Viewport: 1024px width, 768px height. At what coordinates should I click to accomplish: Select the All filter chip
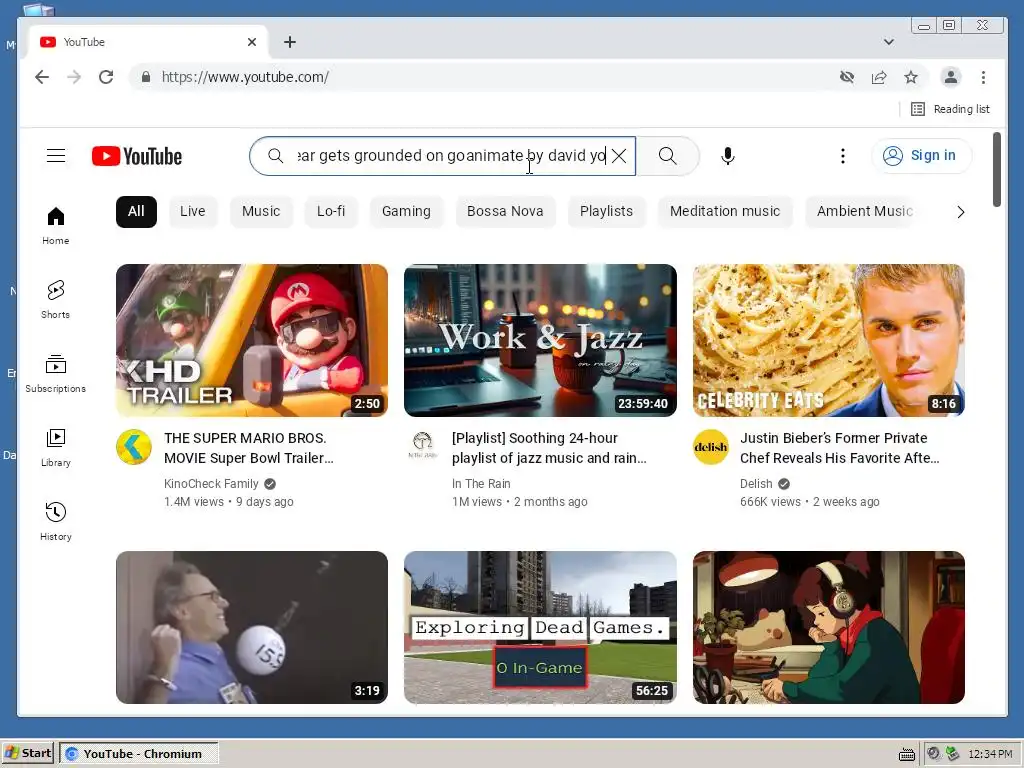coord(136,212)
